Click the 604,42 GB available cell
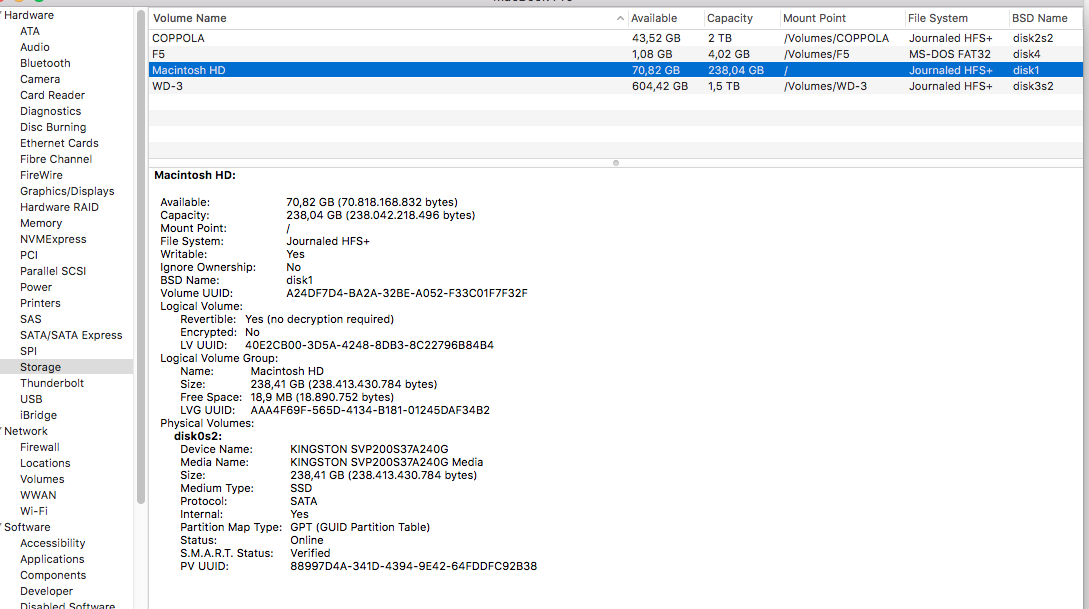 coord(660,86)
